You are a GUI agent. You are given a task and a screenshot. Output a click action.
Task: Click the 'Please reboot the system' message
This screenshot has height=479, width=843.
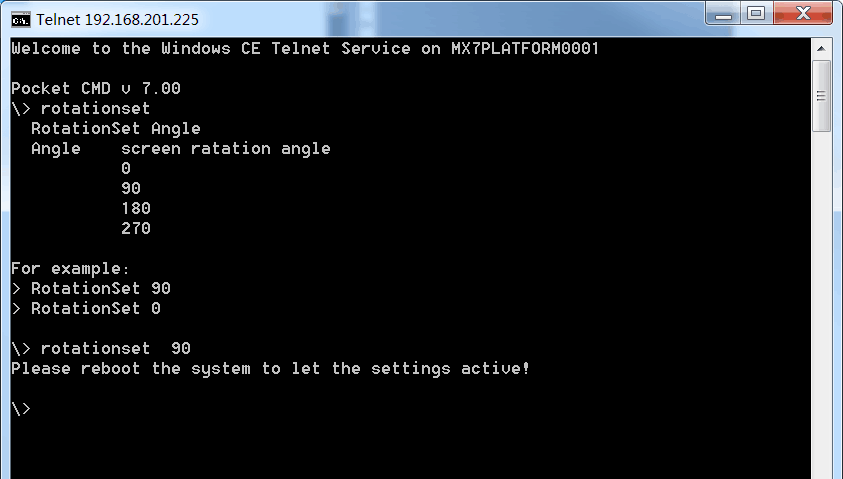270,369
